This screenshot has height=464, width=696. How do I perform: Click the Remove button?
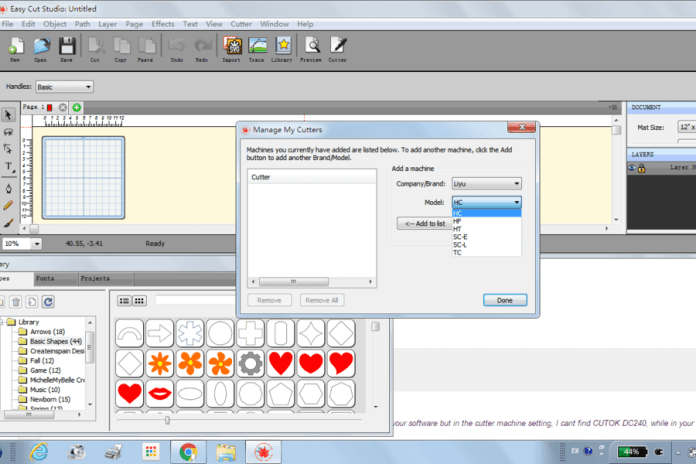(269, 300)
